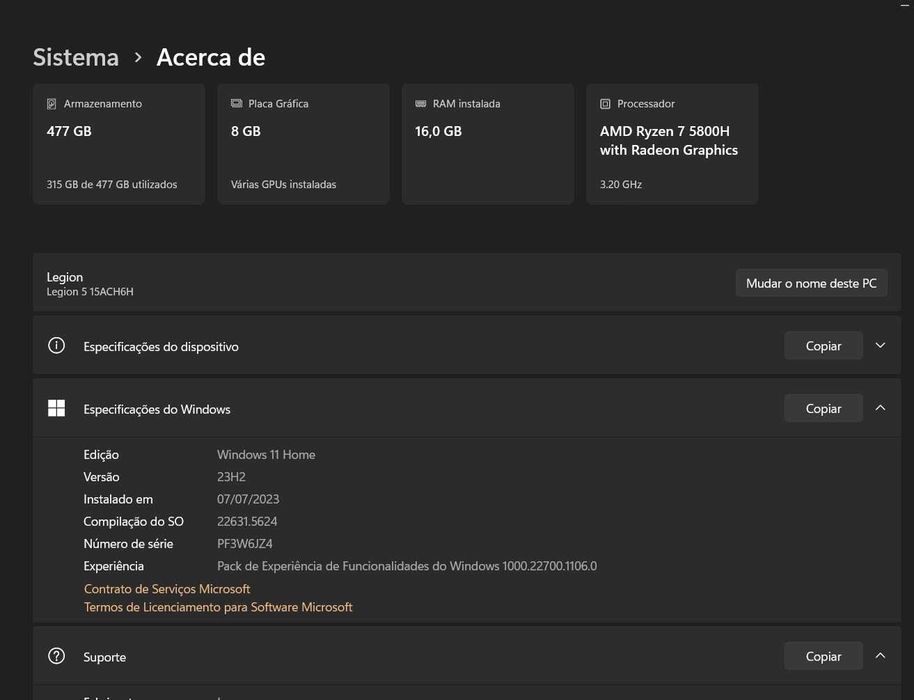Image resolution: width=914 pixels, height=700 pixels.
Task: Click the Número de série label
Action: pyautogui.click(x=128, y=544)
